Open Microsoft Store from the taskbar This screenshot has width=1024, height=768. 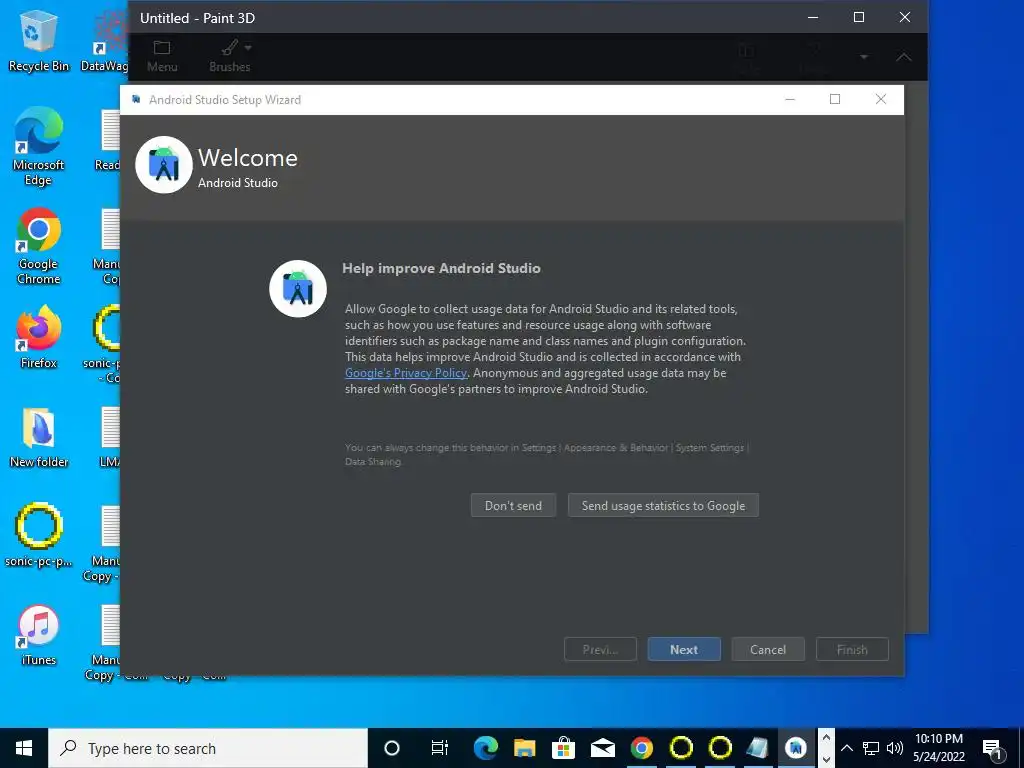click(563, 748)
